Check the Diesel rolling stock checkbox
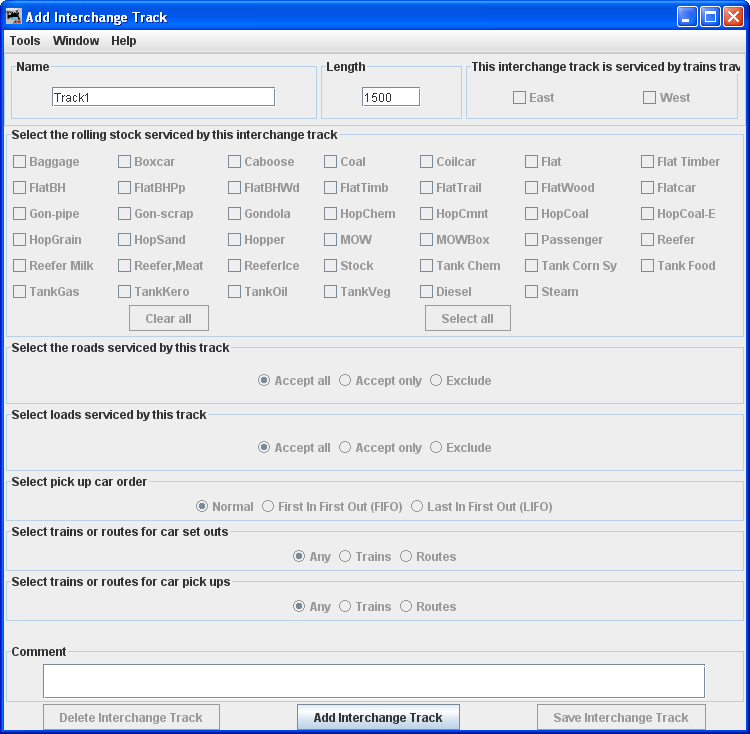This screenshot has width=750, height=734. click(x=427, y=292)
